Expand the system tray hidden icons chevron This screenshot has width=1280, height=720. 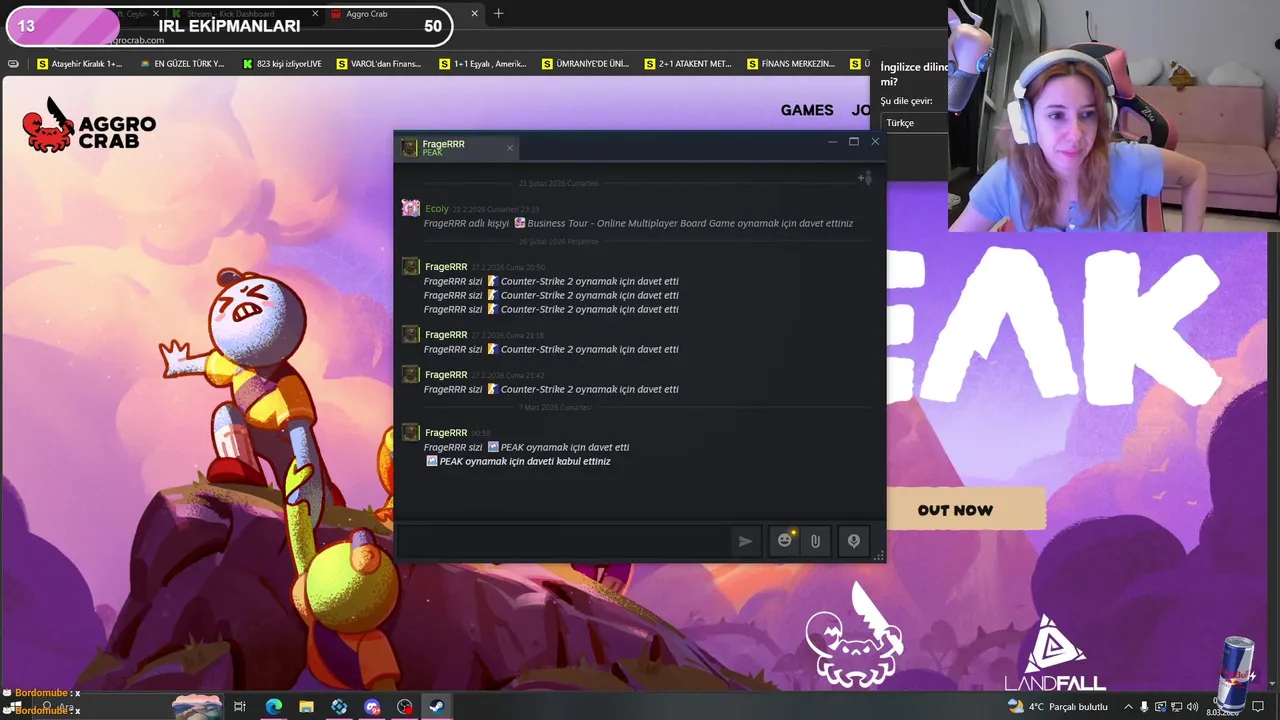tap(1128, 707)
